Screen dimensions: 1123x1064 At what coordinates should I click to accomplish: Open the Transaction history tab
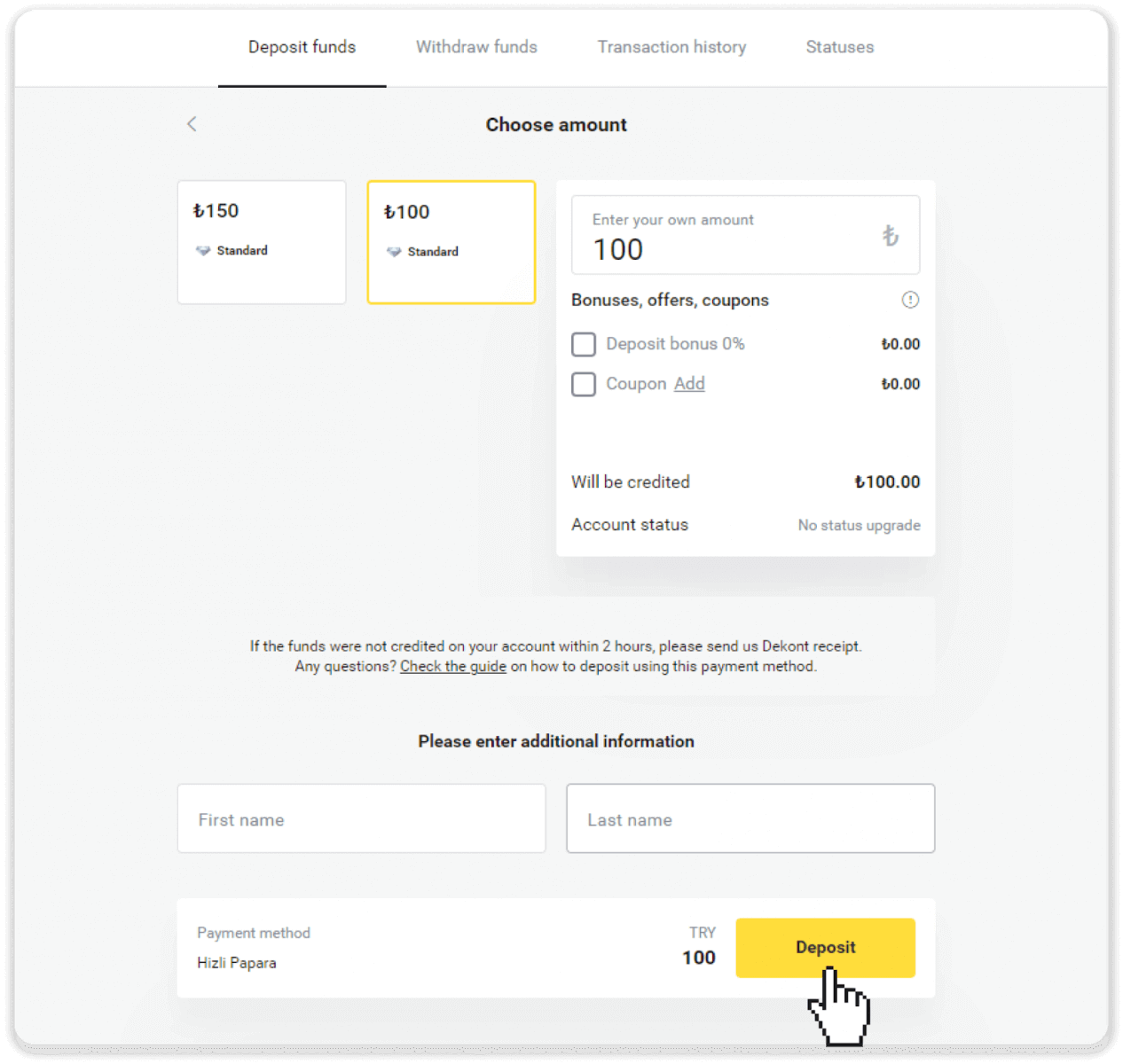pos(671,47)
